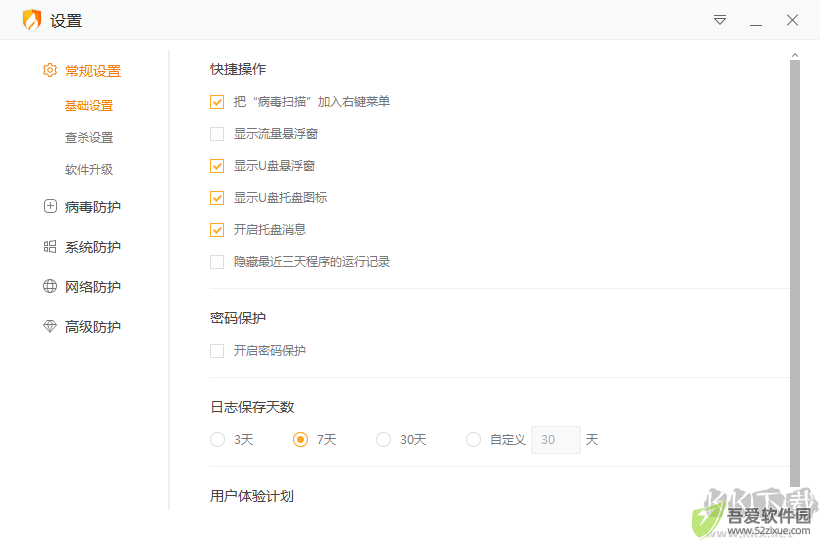Click 日志保存天数 section heading
The width and height of the screenshot is (820, 540).
coord(252,407)
